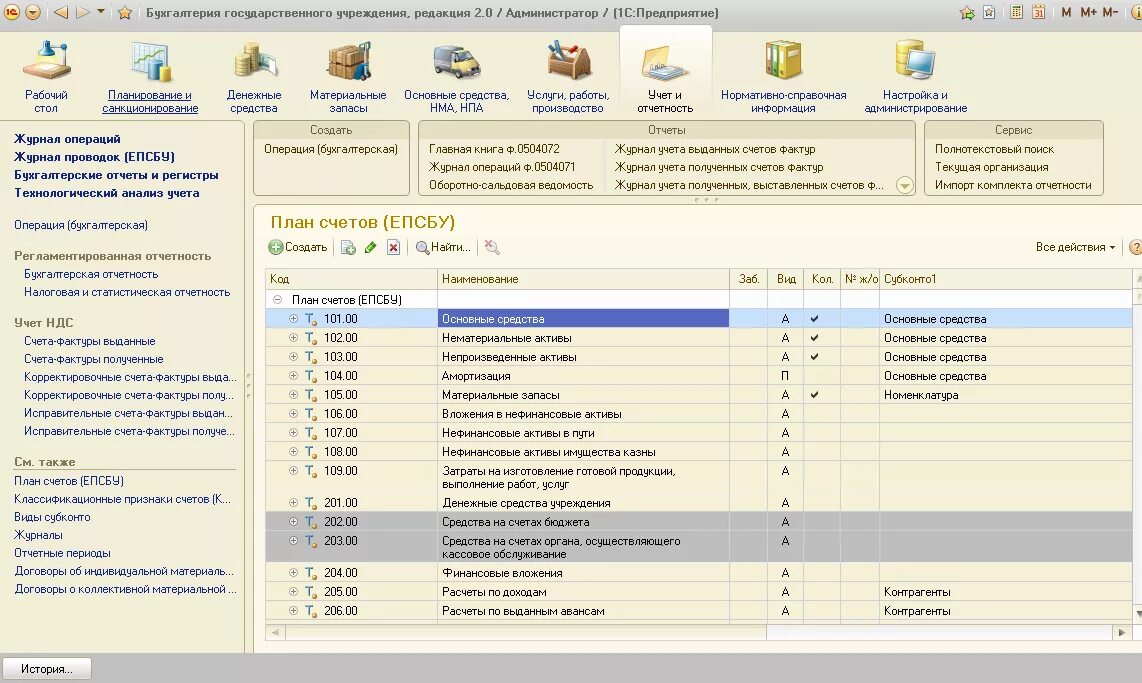Viewport: 1142px width, 683px height.
Task: Open Нормативно-справочная информация section icon
Action: pyautogui.click(x=783, y=61)
